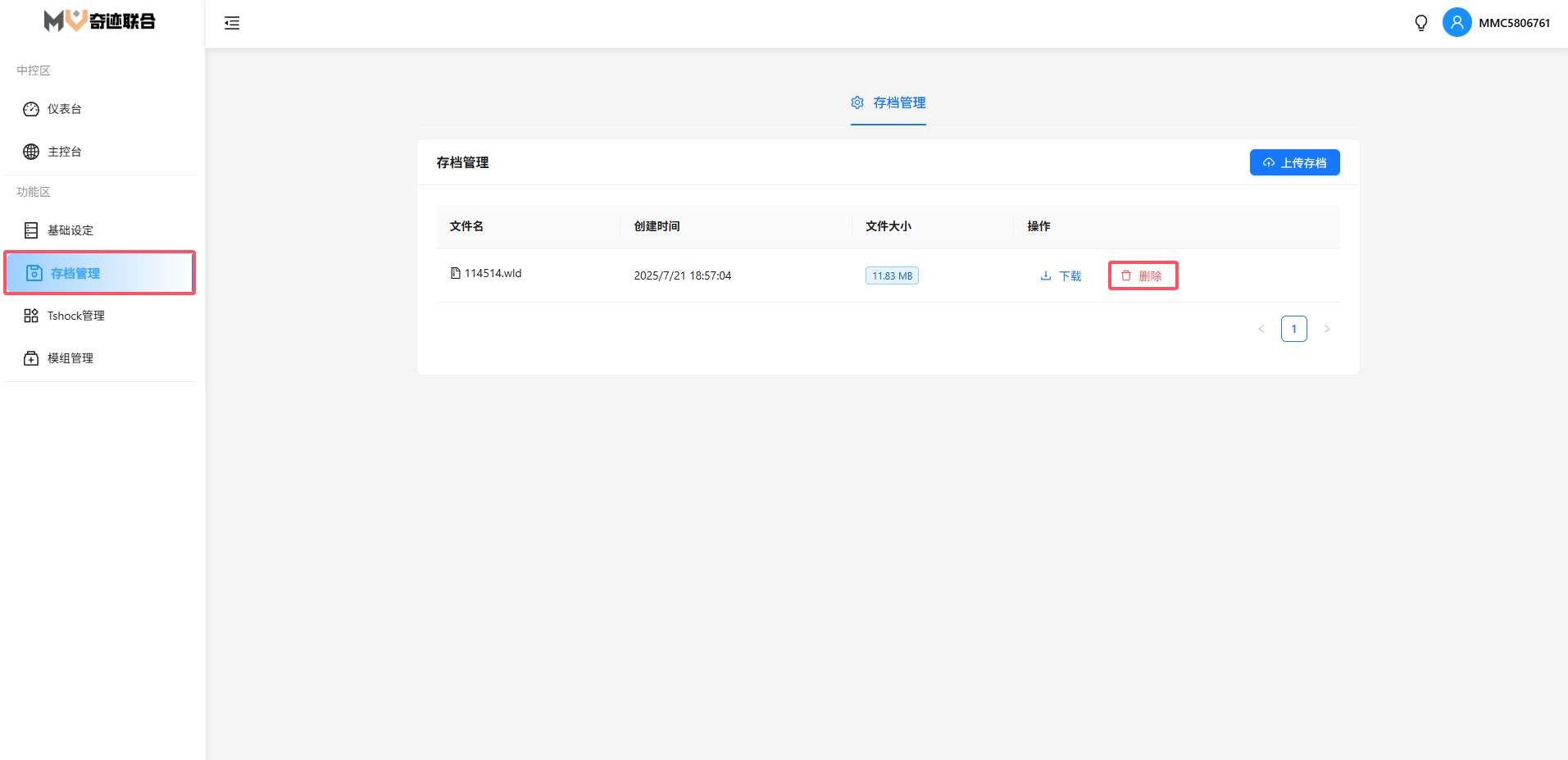Viewport: 1568px width, 760px height.
Task: Switch to the 存档管理 tab with gear
Action: 889,102
